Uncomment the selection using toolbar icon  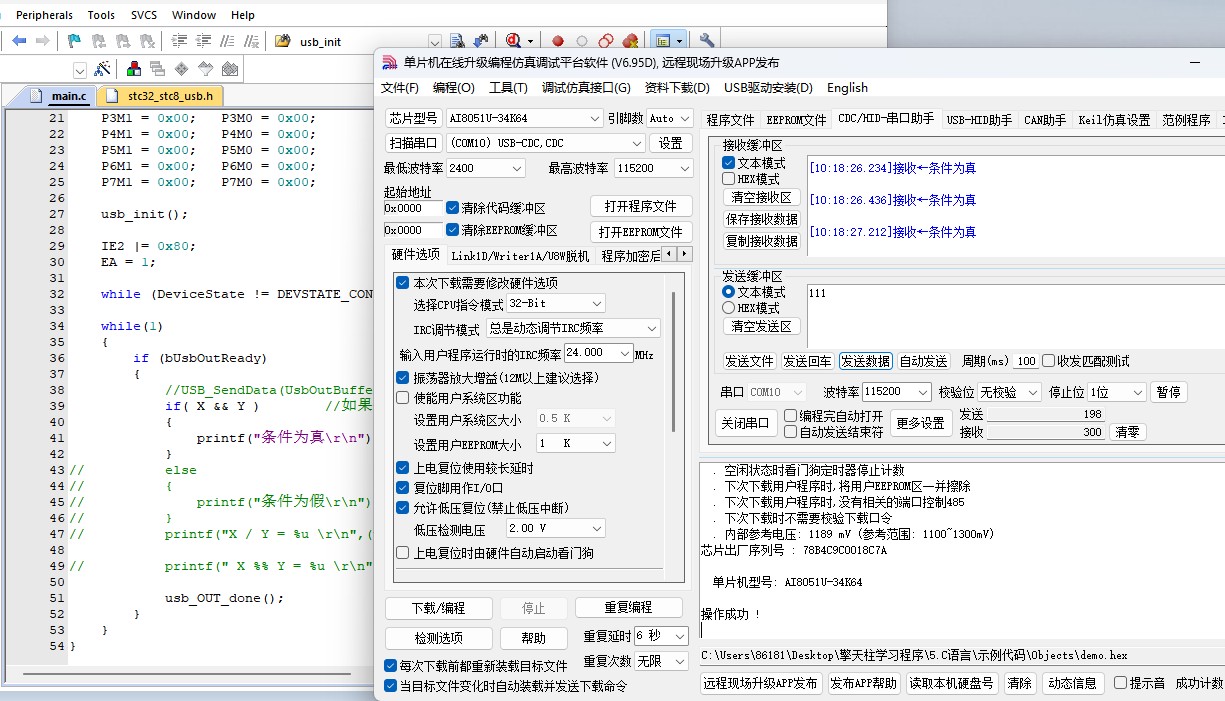click(x=252, y=41)
